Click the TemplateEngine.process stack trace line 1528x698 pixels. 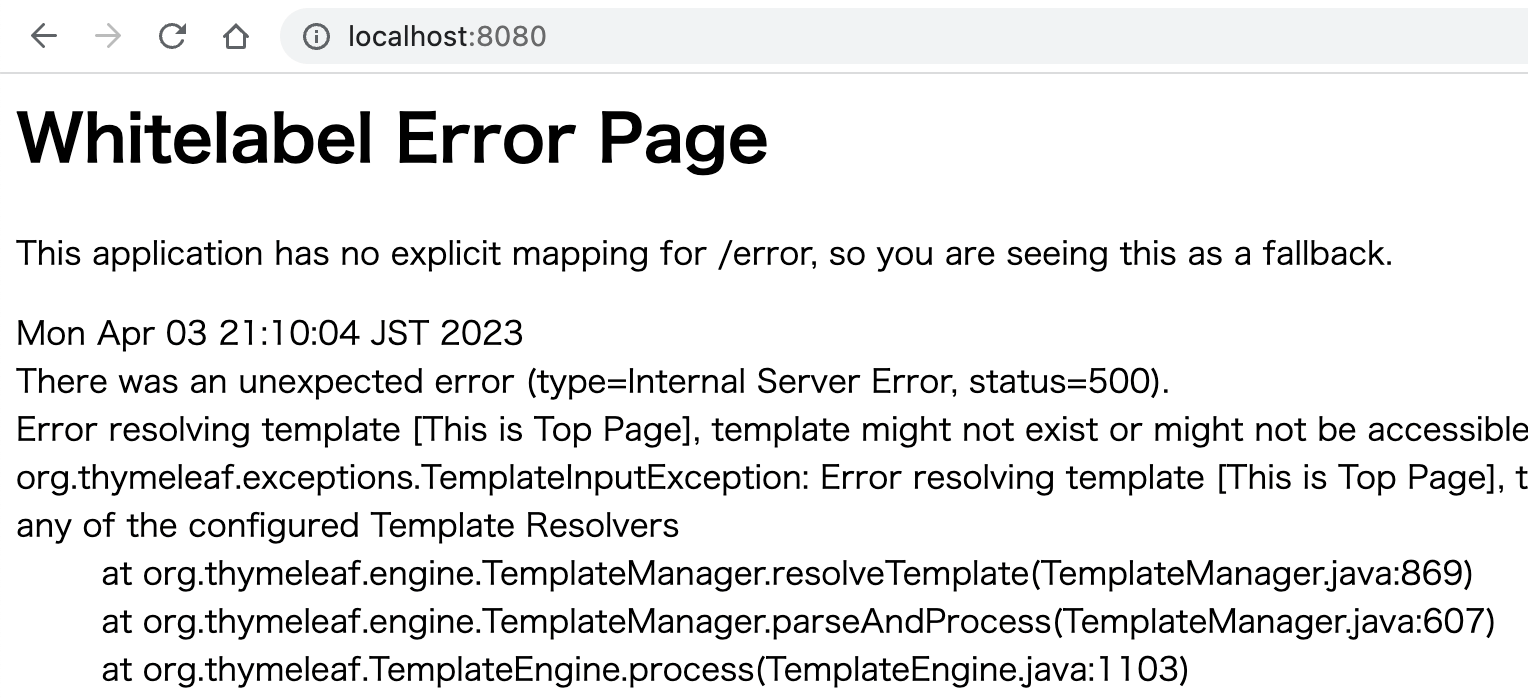click(x=645, y=669)
